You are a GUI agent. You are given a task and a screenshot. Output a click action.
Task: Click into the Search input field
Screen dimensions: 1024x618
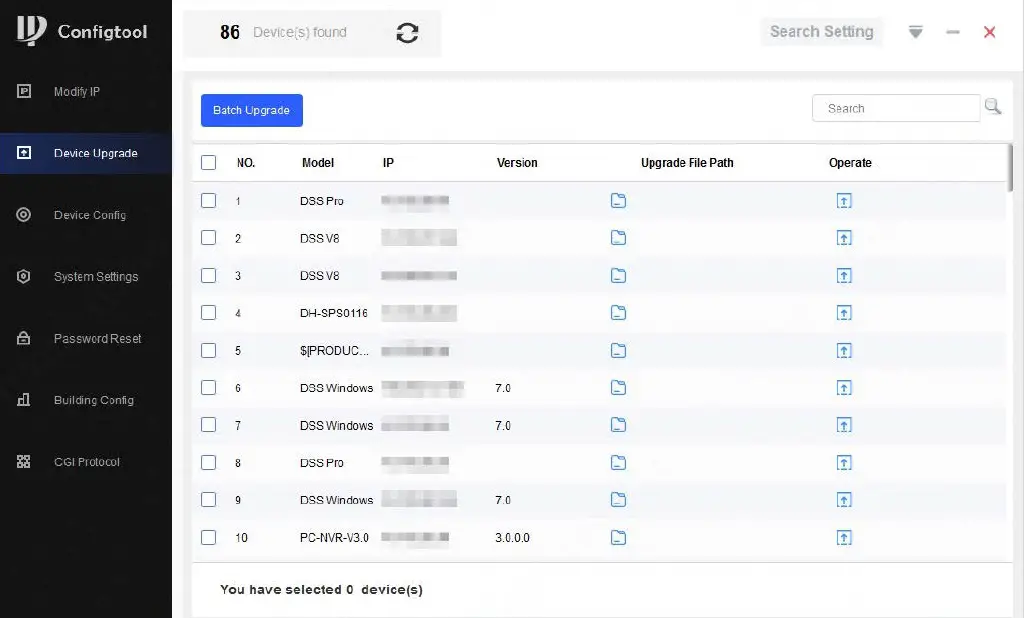click(896, 108)
